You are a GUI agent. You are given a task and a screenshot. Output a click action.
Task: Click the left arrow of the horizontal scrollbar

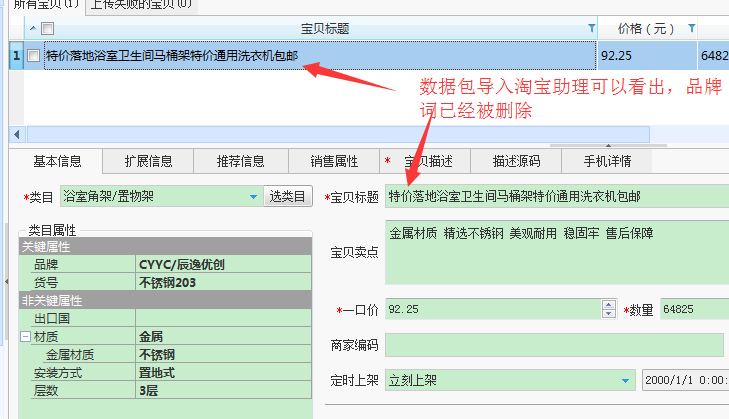pos(16,134)
